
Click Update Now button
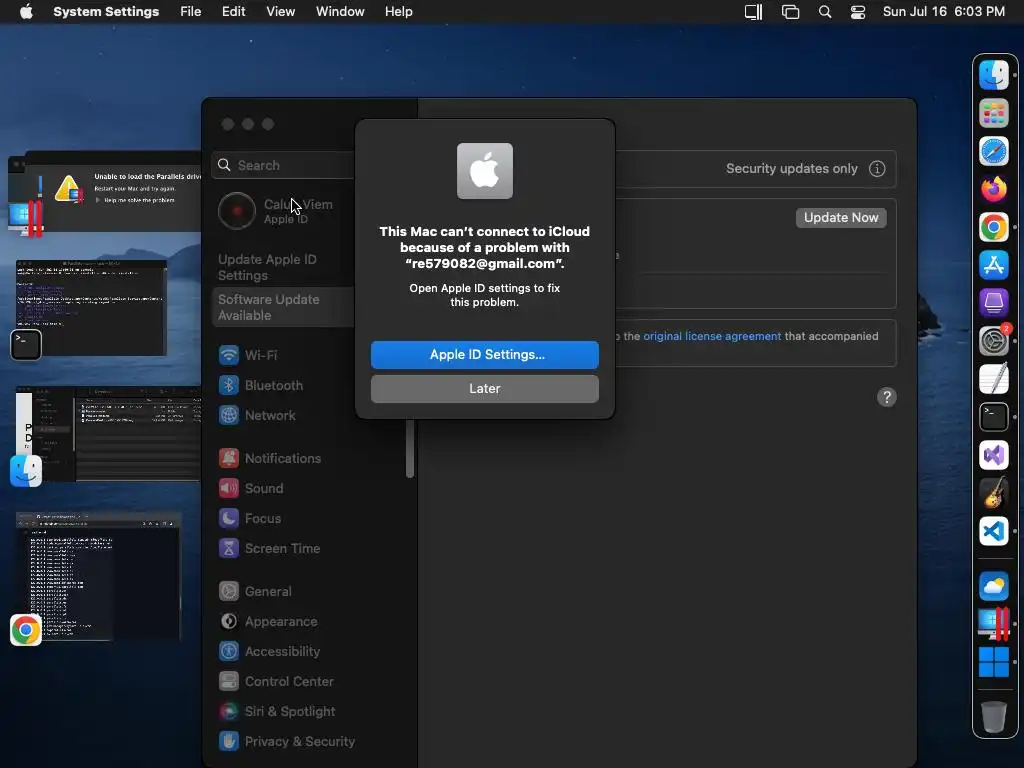840,217
